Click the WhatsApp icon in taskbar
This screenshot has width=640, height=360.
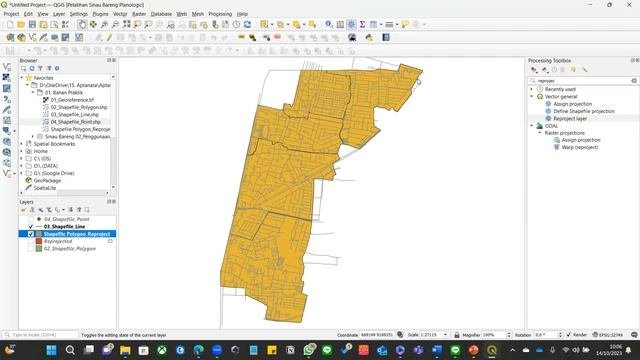pos(309,350)
